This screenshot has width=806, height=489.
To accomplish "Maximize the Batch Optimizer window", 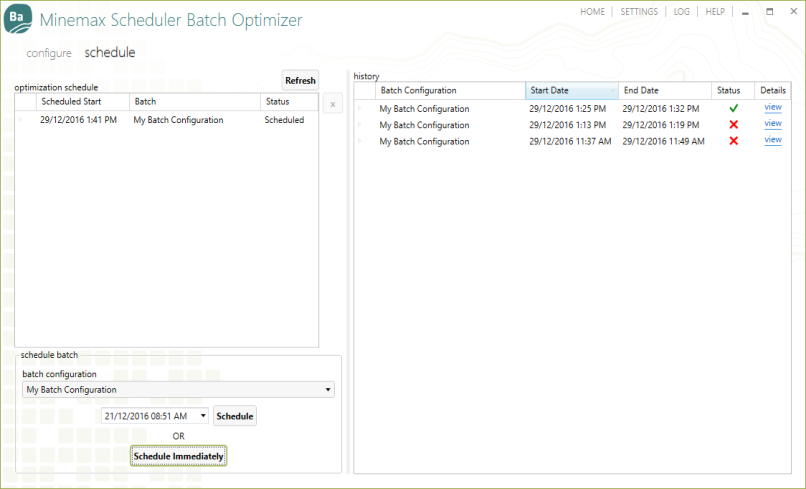I will pyautogui.click(x=770, y=11).
